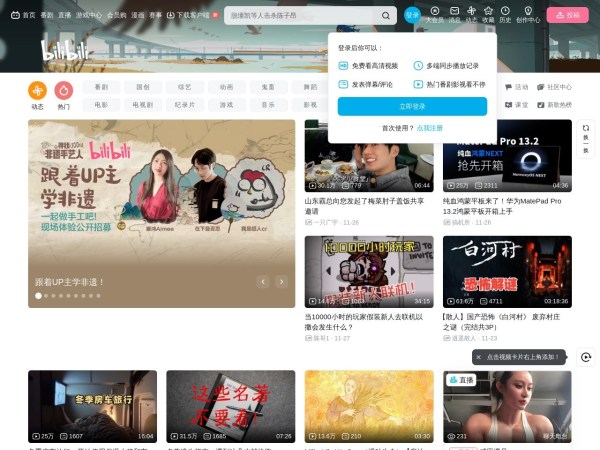Open 动态 feed icon

[x=37, y=91]
